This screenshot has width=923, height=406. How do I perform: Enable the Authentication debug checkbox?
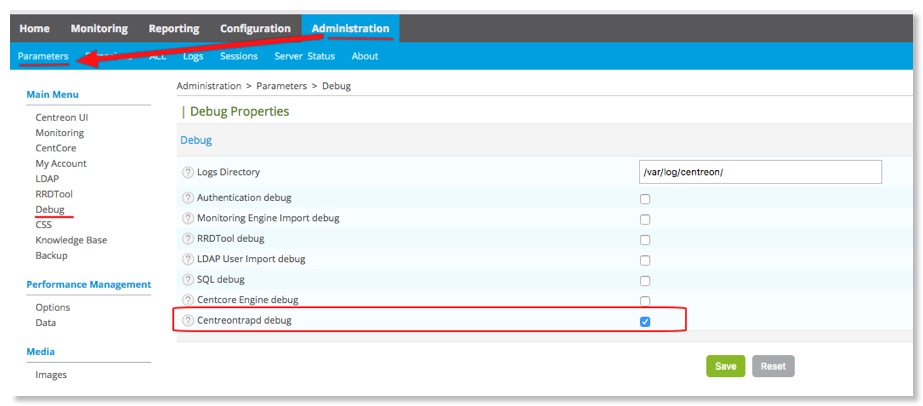click(645, 199)
